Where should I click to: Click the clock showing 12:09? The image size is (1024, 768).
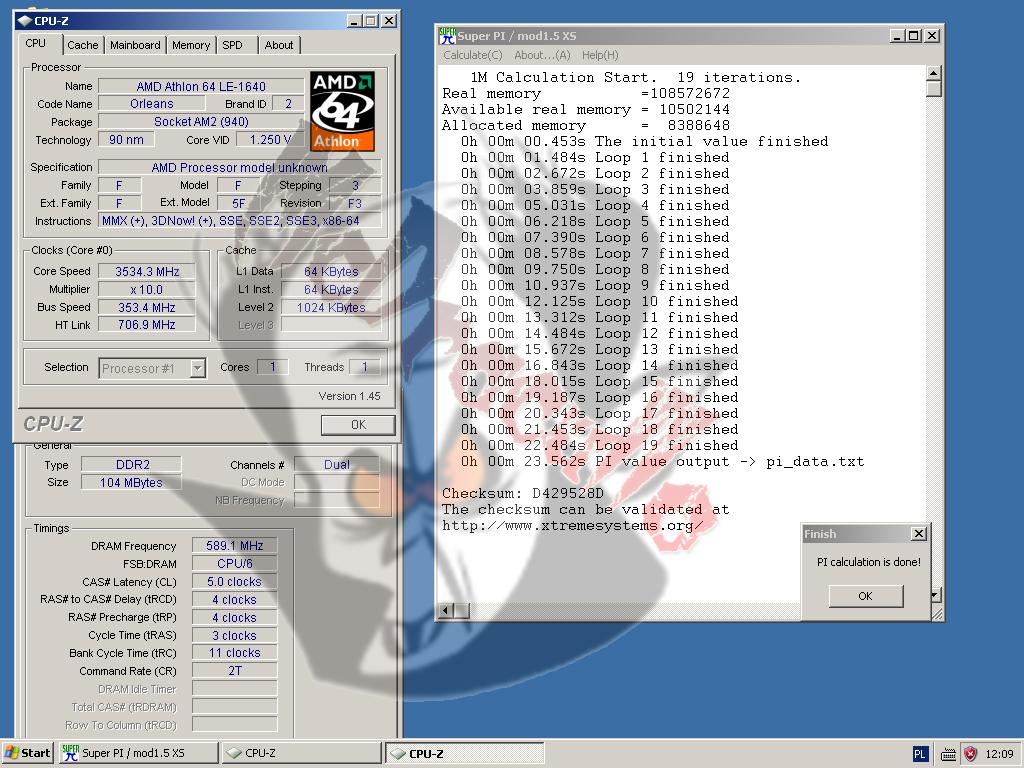999,754
